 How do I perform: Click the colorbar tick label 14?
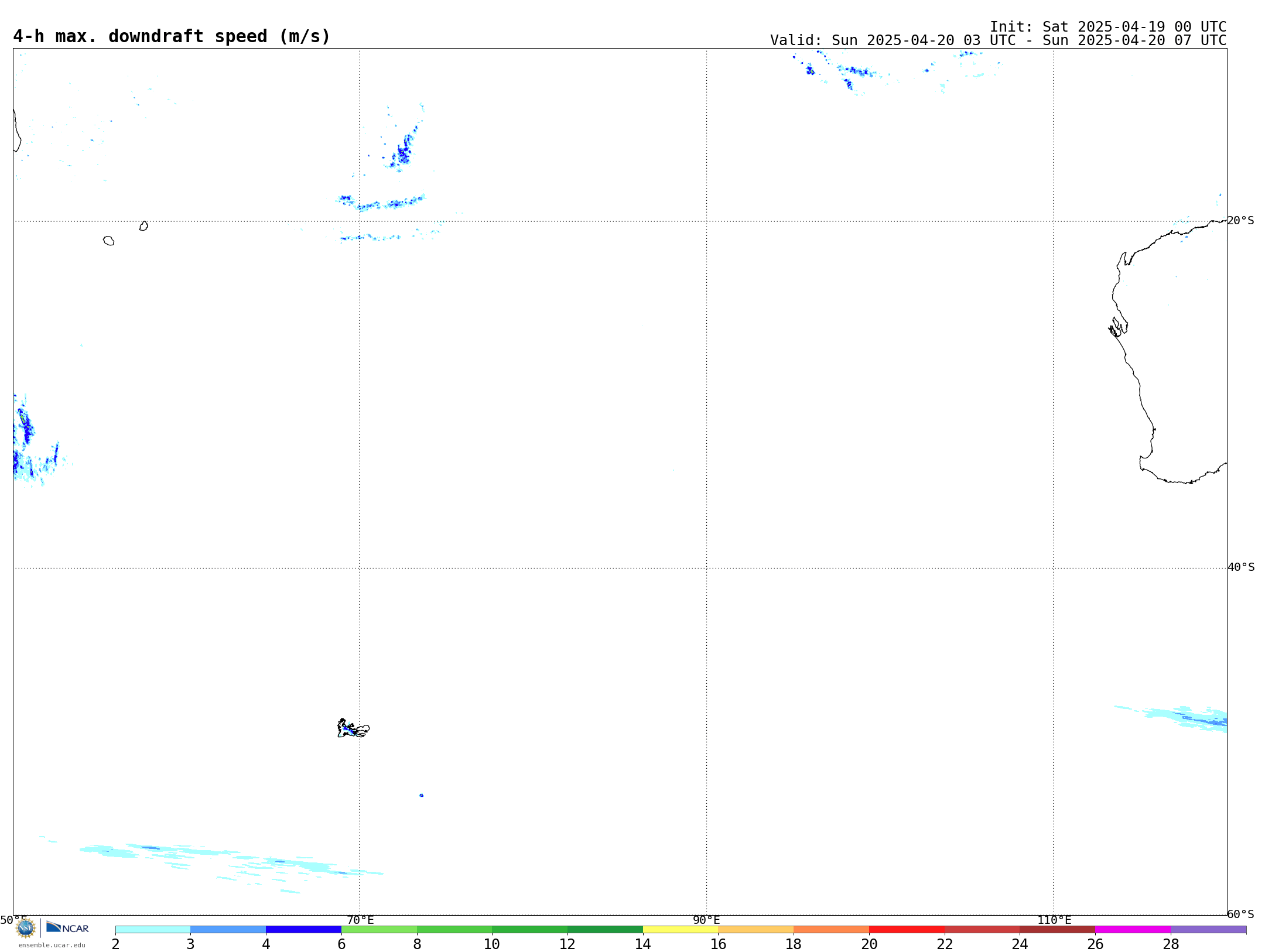pos(643,944)
